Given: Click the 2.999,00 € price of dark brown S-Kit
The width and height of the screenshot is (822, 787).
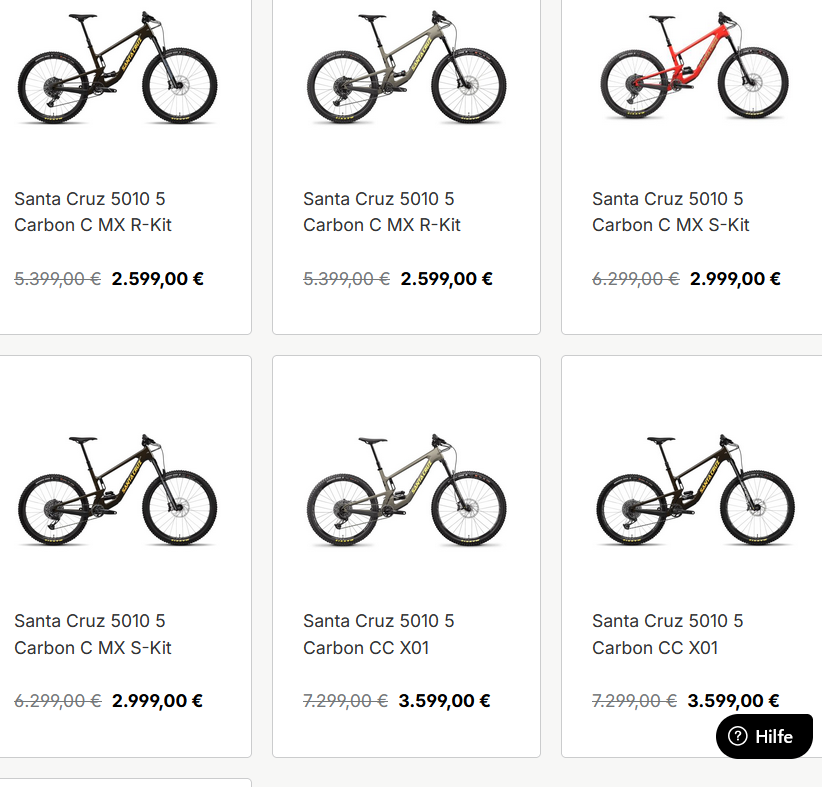Looking at the screenshot, I should [157, 701].
